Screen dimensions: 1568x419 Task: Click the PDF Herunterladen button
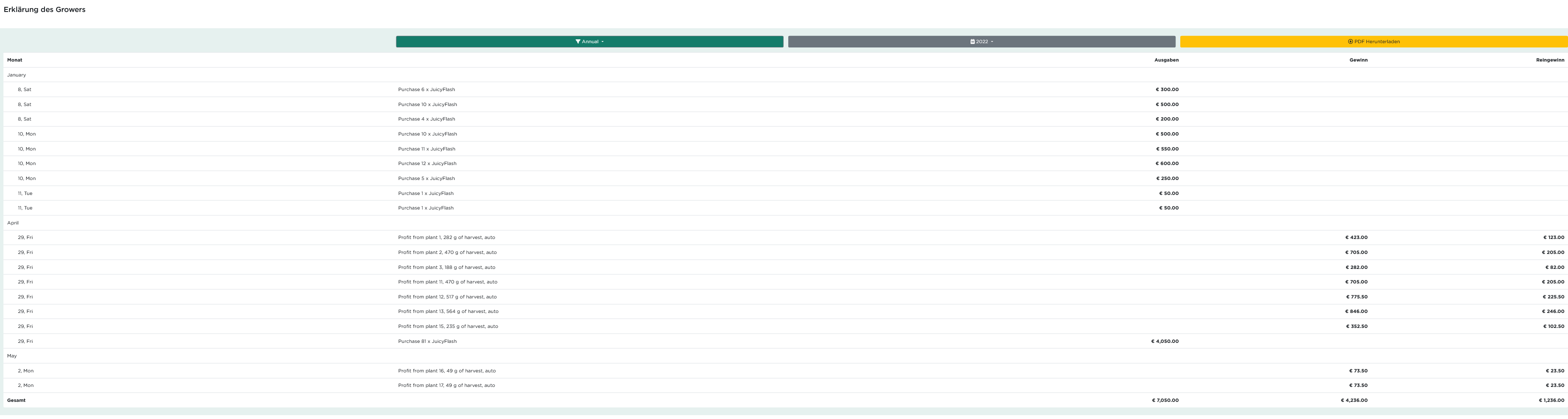point(1374,41)
